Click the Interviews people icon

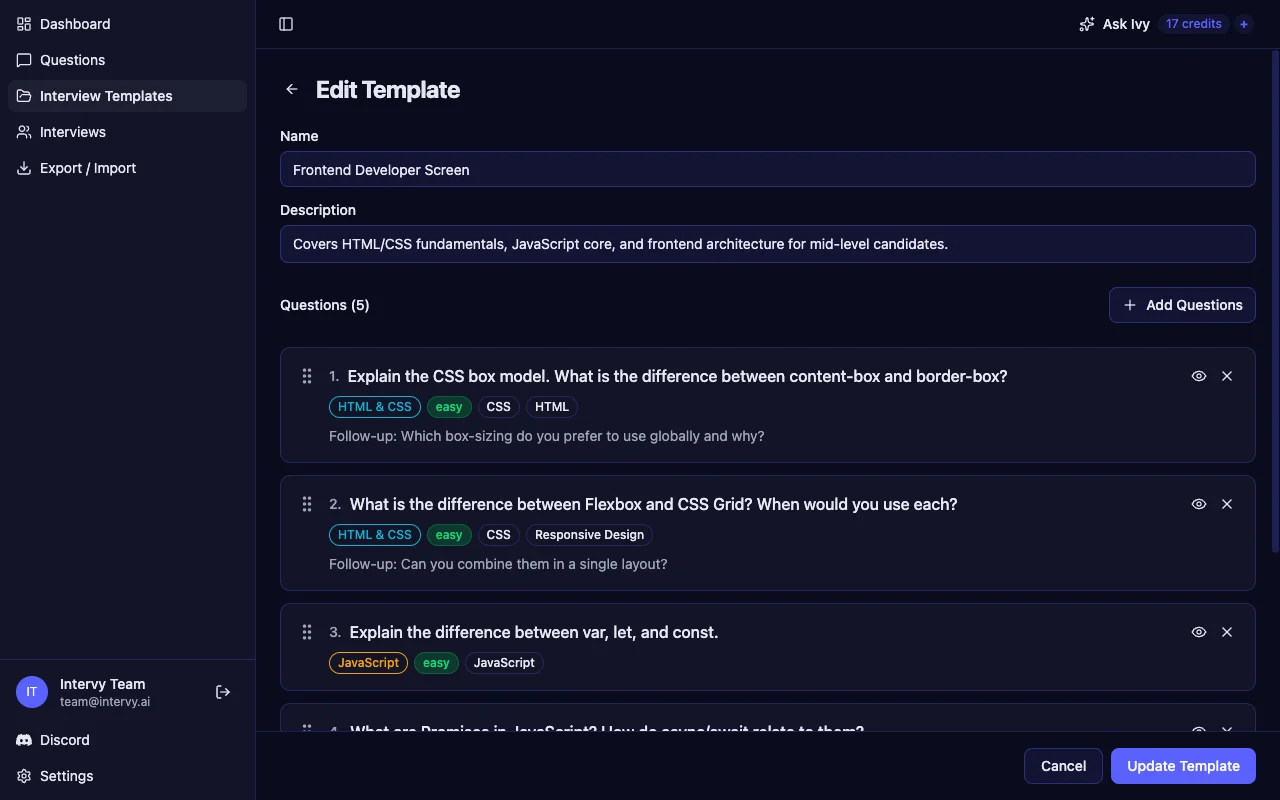23,132
